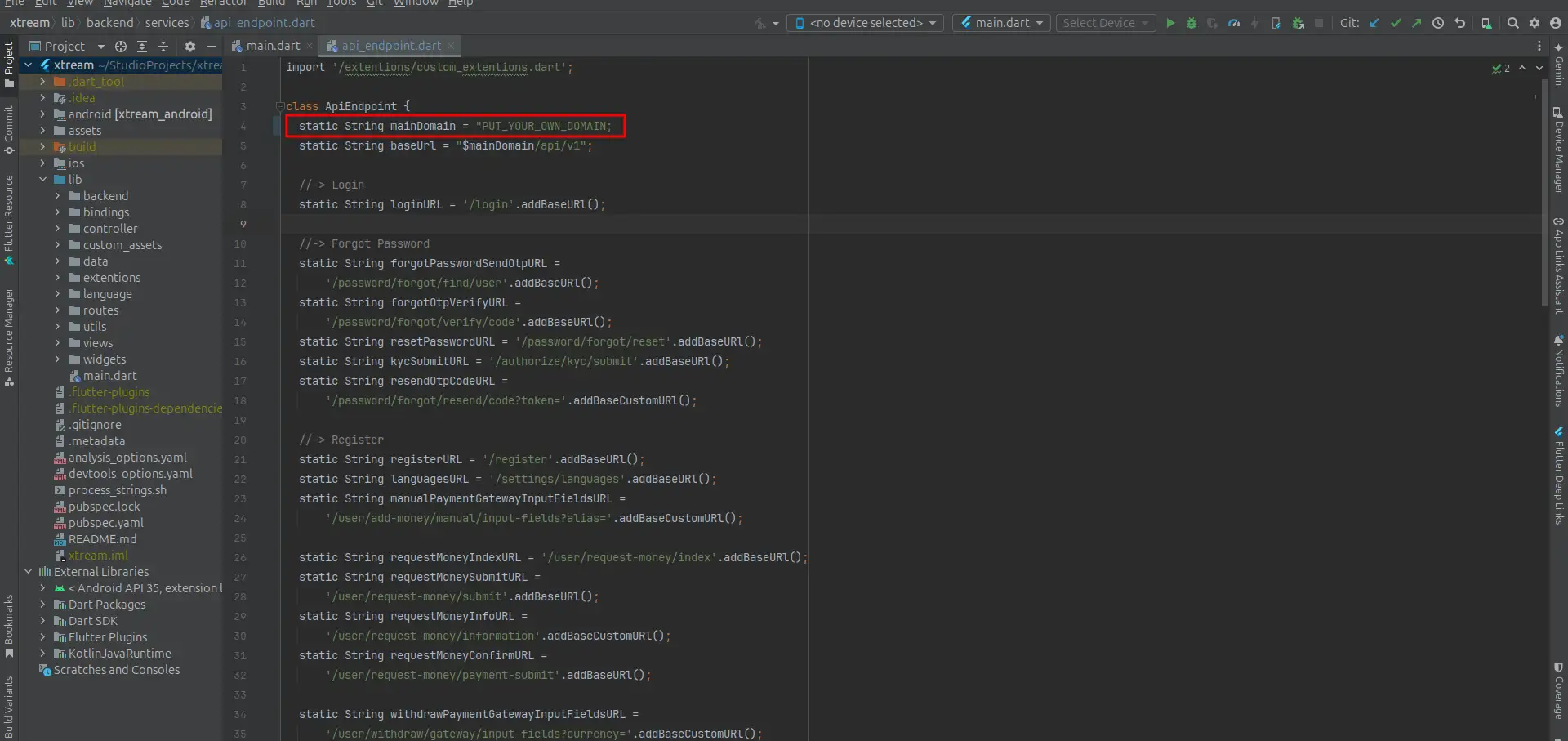Open editor tabs more options kebab menu
The width and height of the screenshot is (1568, 741).
(1539, 47)
